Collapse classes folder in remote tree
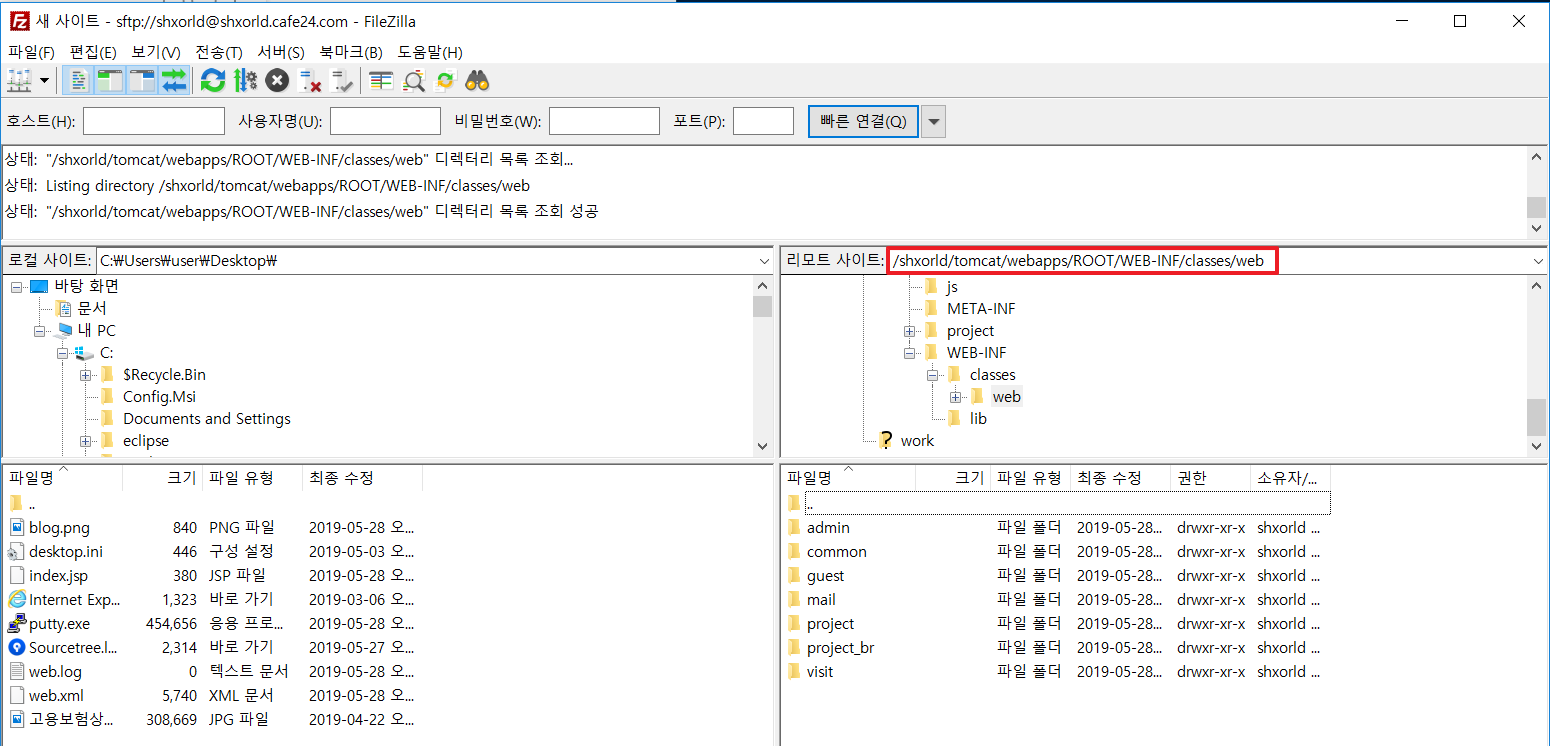Screen dimensions: 1550x746 [932, 375]
